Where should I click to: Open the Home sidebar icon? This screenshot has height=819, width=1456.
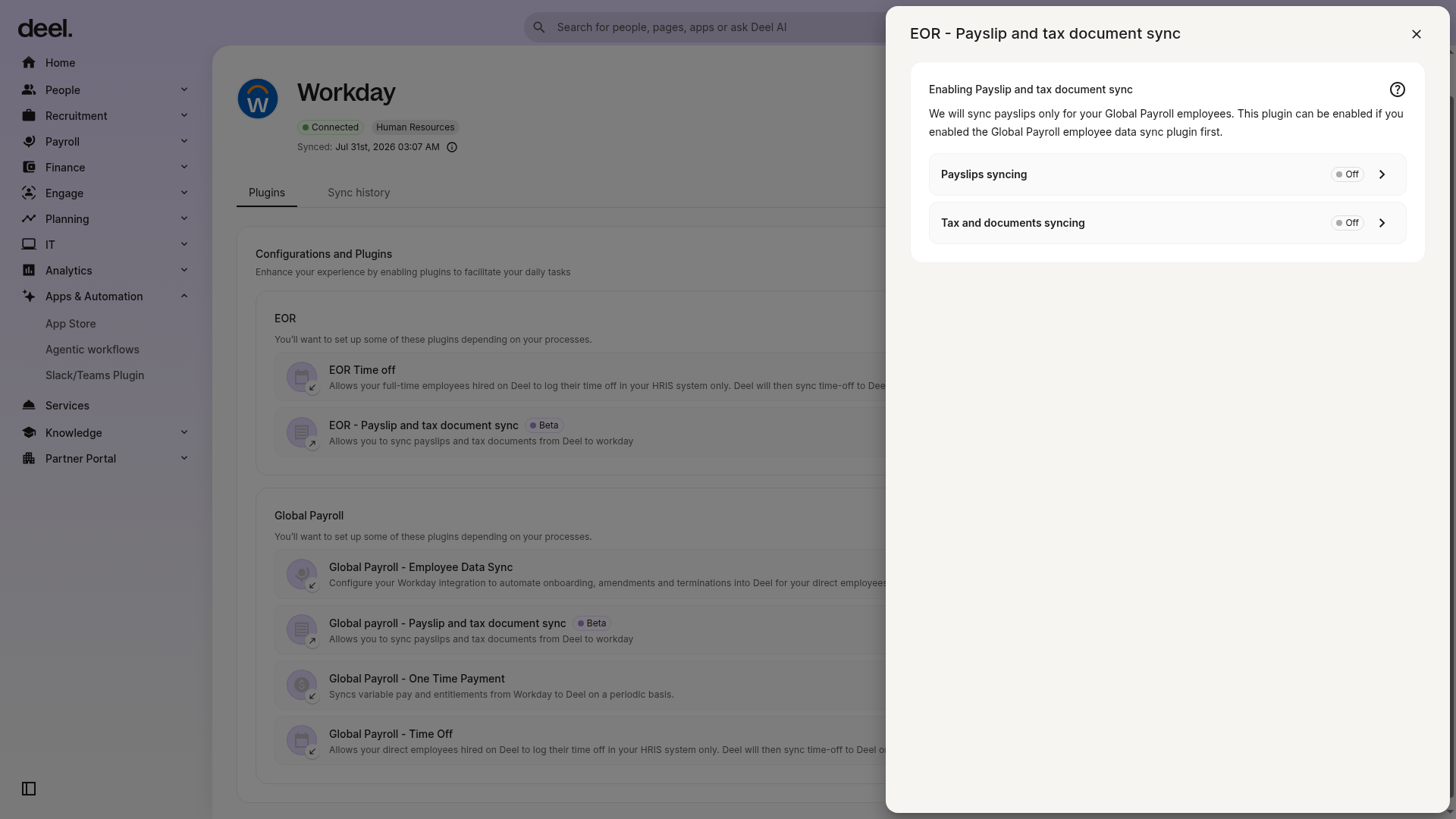29,63
